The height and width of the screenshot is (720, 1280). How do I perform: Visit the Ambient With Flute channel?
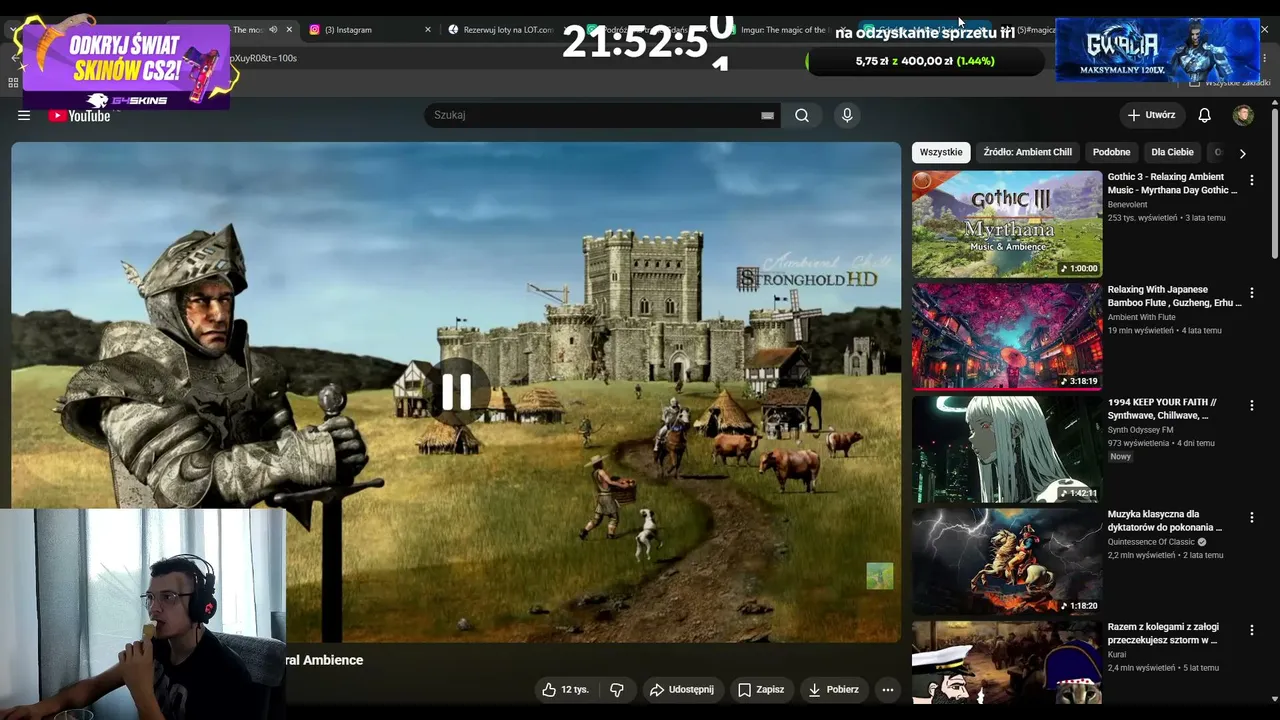(1141, 318)
